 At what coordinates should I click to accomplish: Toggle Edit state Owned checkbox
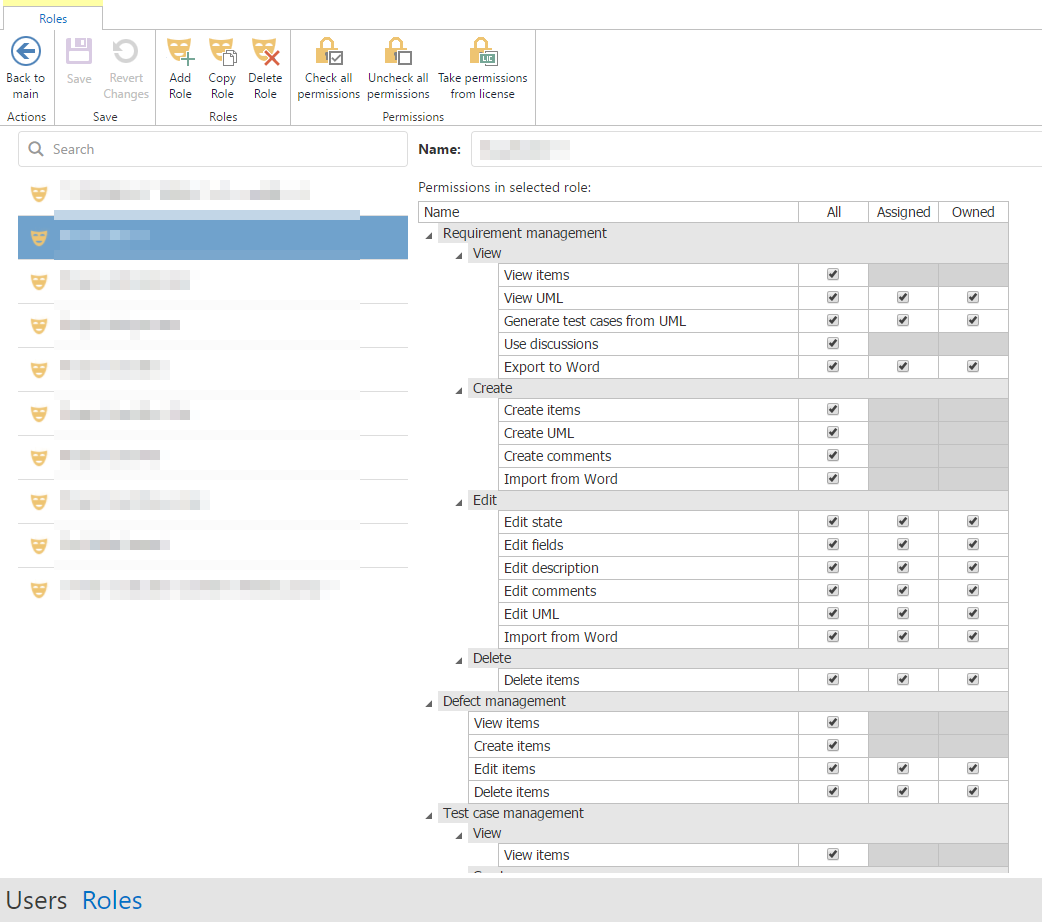pyautogui.click(x=973, y=521)
